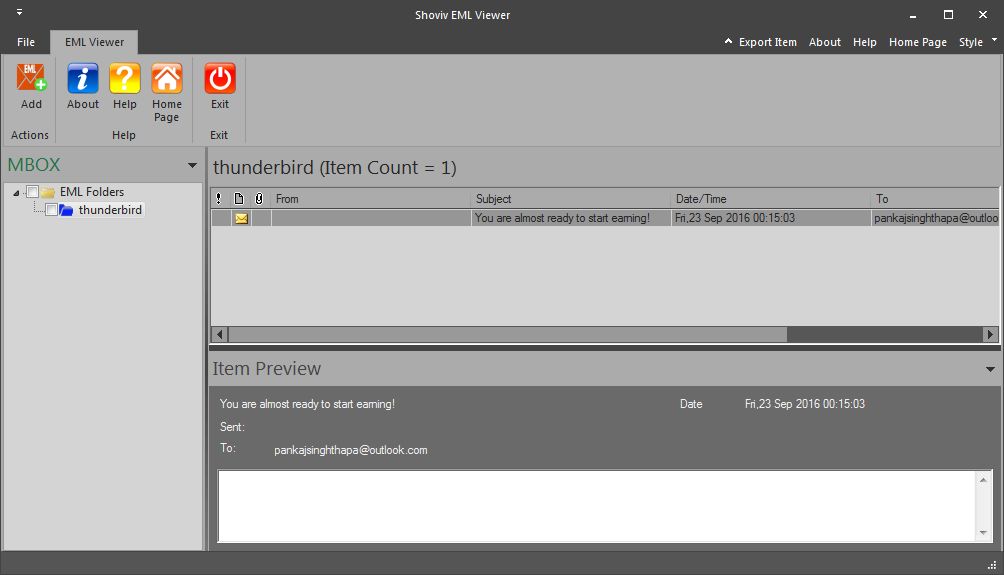Sort emails by the Subject column header
This screenshot has height=575, width=1004.
[570, 199]
